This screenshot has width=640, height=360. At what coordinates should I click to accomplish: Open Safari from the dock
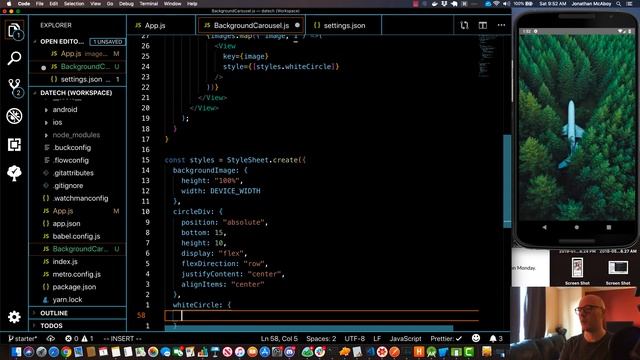pos(53,351)
